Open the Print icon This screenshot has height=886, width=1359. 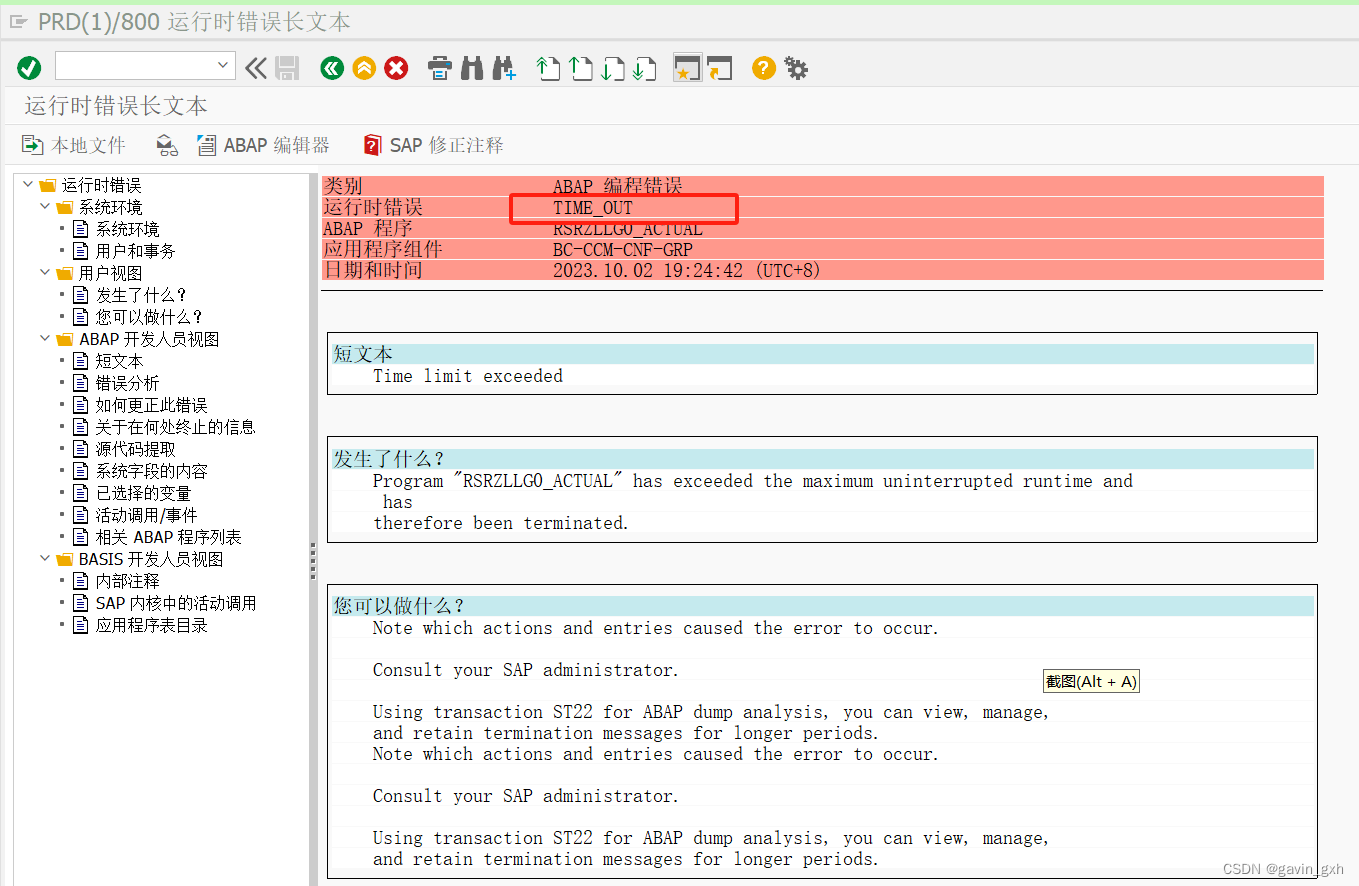[439, 68]
